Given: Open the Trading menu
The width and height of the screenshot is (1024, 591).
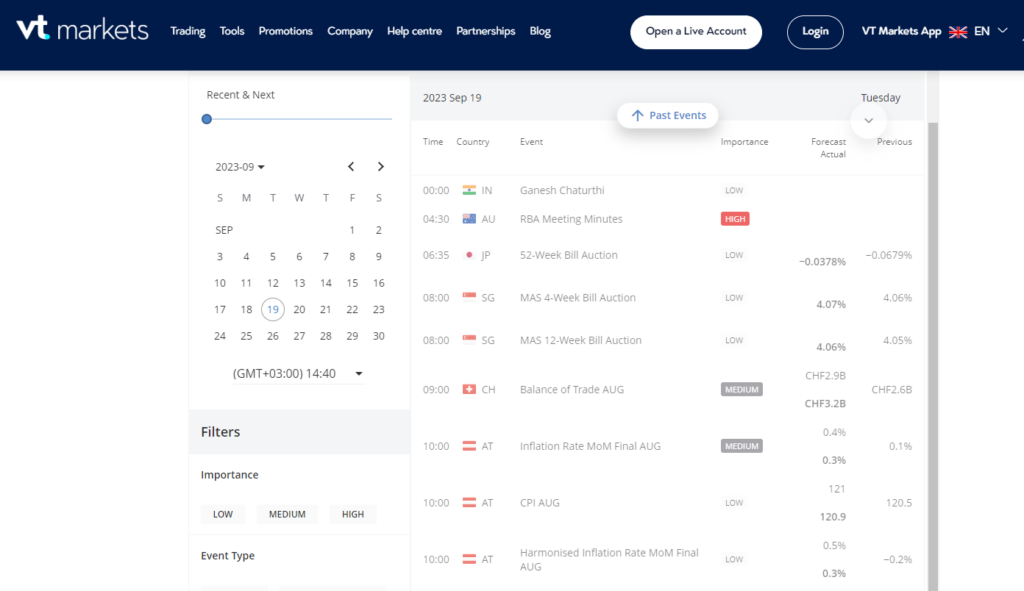Looking at the screenshot, I should tap(188, 31).
